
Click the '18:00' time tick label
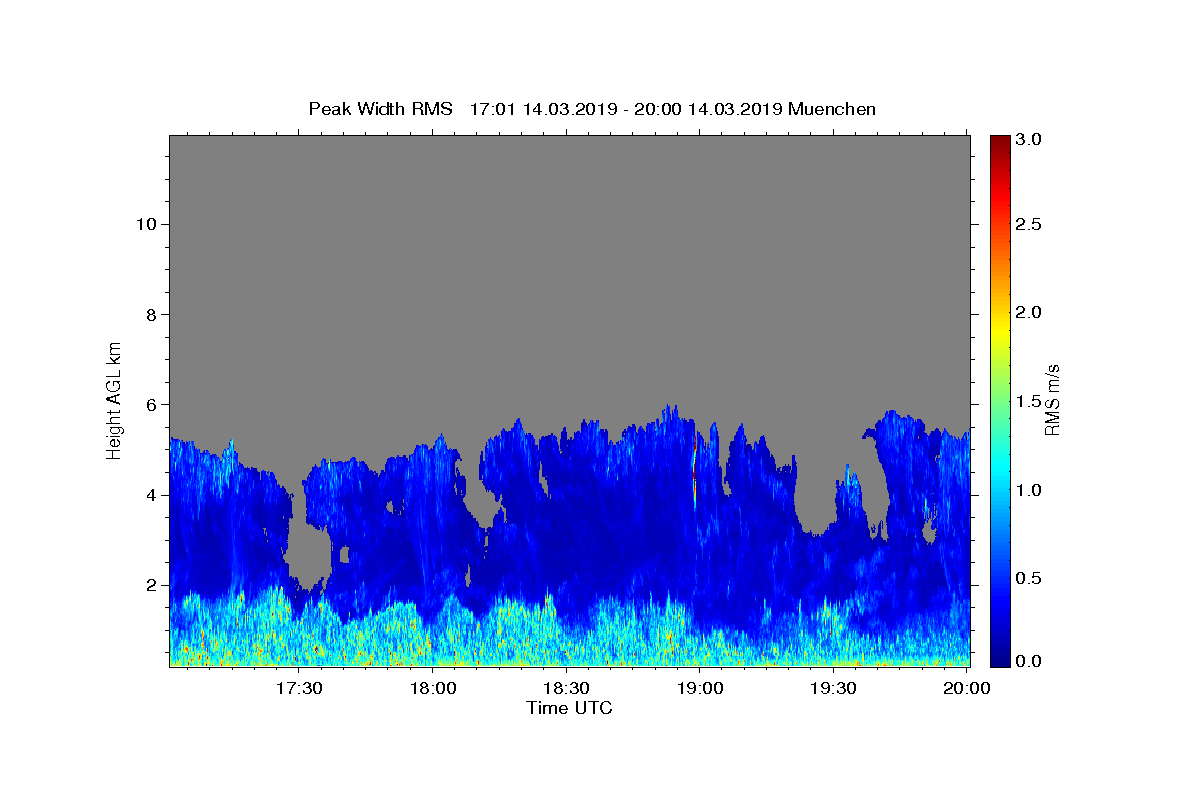click(434, 688)
